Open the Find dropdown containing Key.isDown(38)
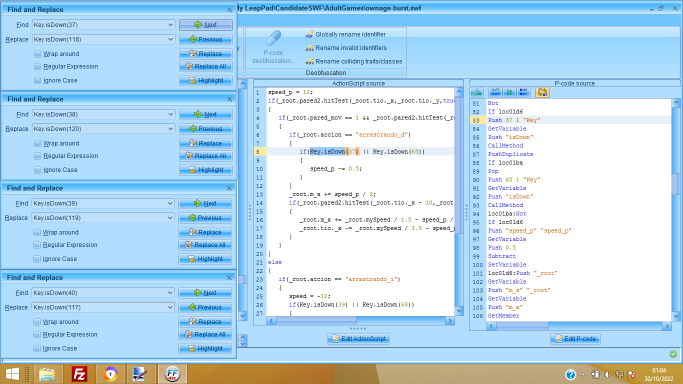 [x=170, y=115]
